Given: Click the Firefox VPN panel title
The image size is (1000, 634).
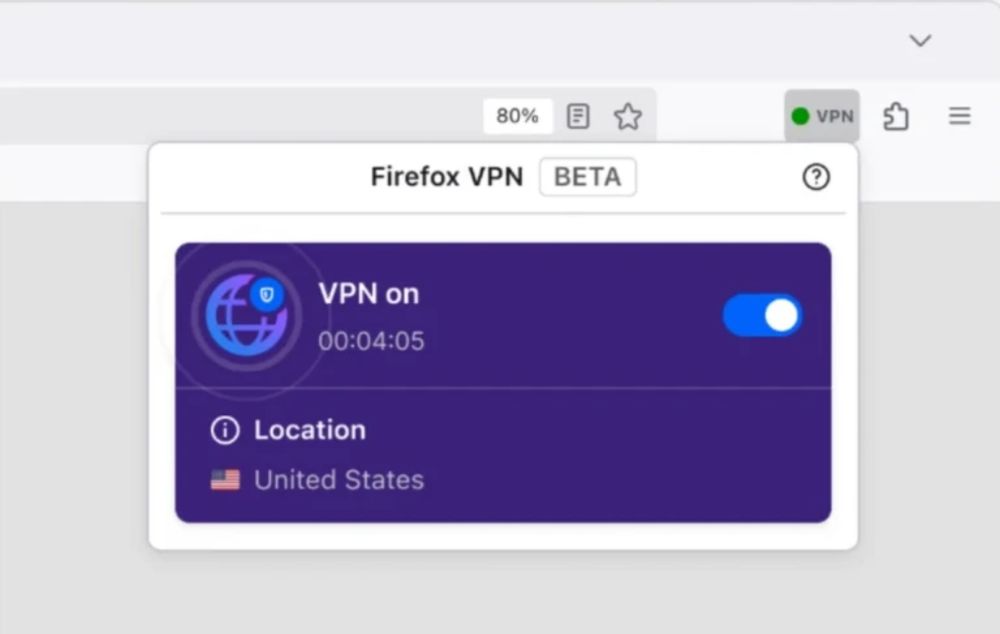Looking at the screenshot, I should [x=446, y=177].
